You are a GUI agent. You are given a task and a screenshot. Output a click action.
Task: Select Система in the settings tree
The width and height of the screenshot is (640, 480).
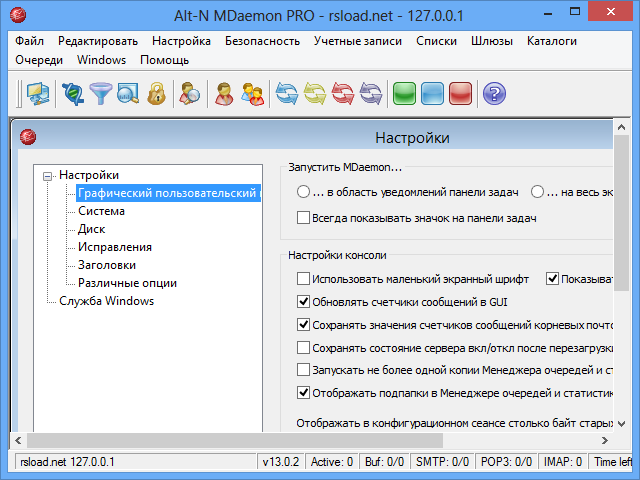(101, 211)
